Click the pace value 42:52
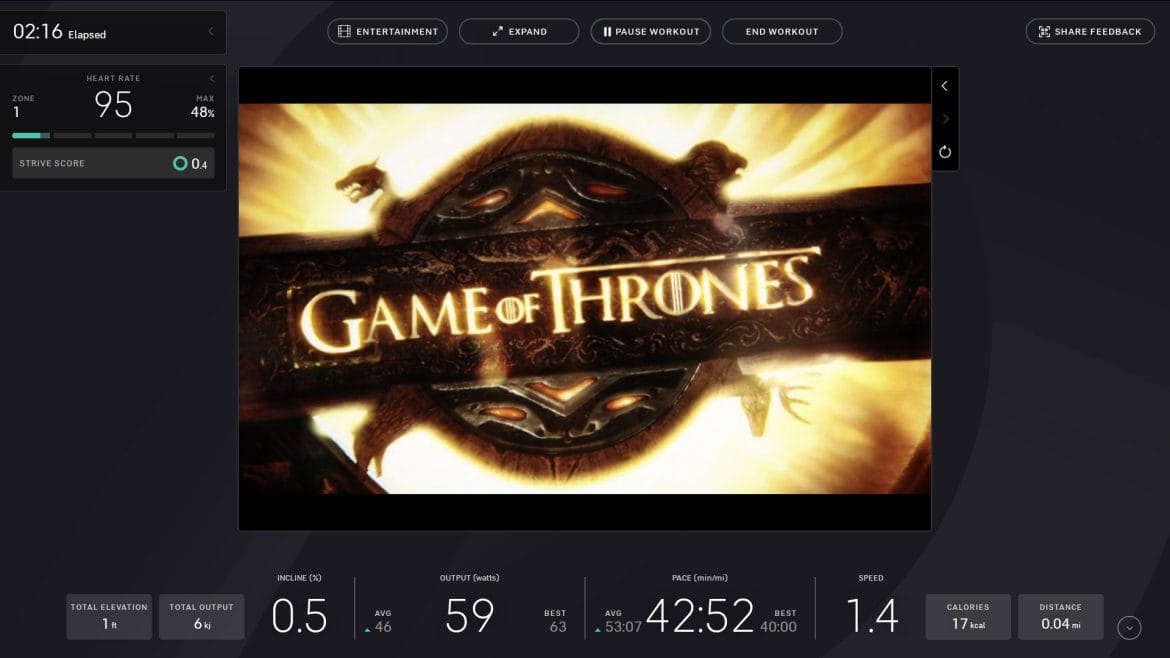1170x658 pixels. [700, 616]
